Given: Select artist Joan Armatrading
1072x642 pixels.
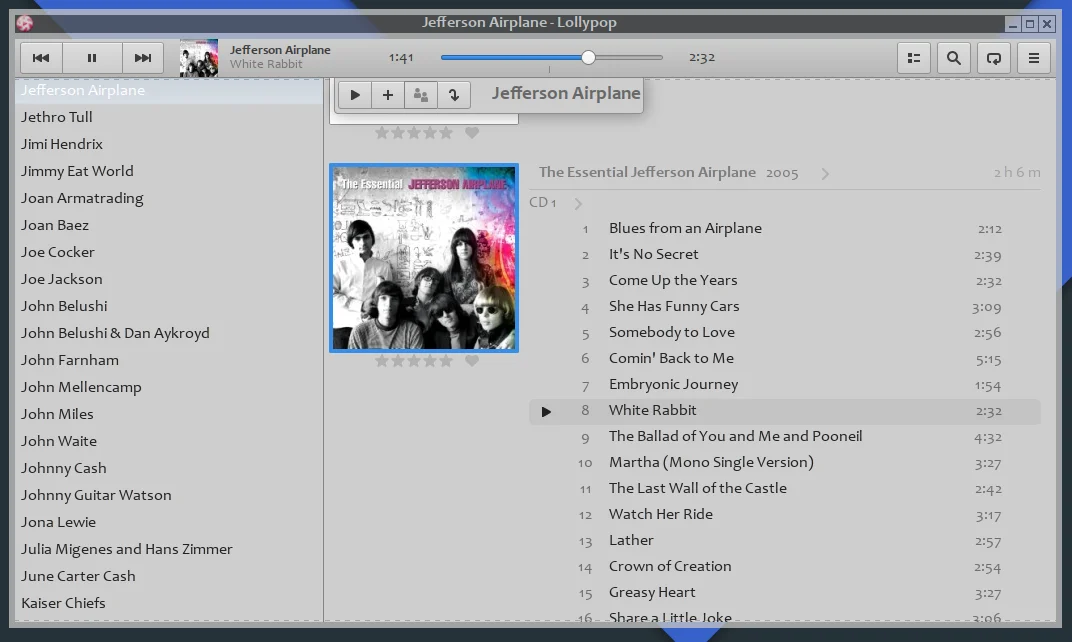Looking at the screenshot, I should tap(169, 198).
